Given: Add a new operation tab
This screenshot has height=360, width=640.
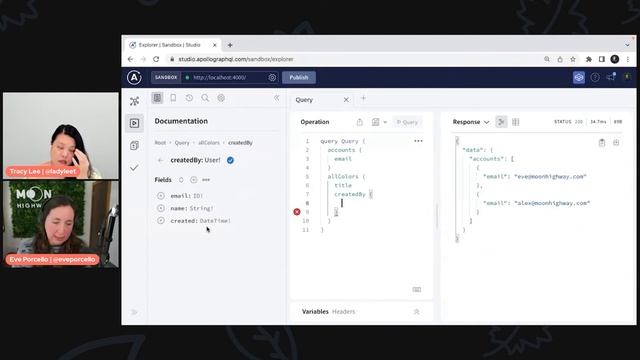Looking at the screenshot, I should click(363, 98).
